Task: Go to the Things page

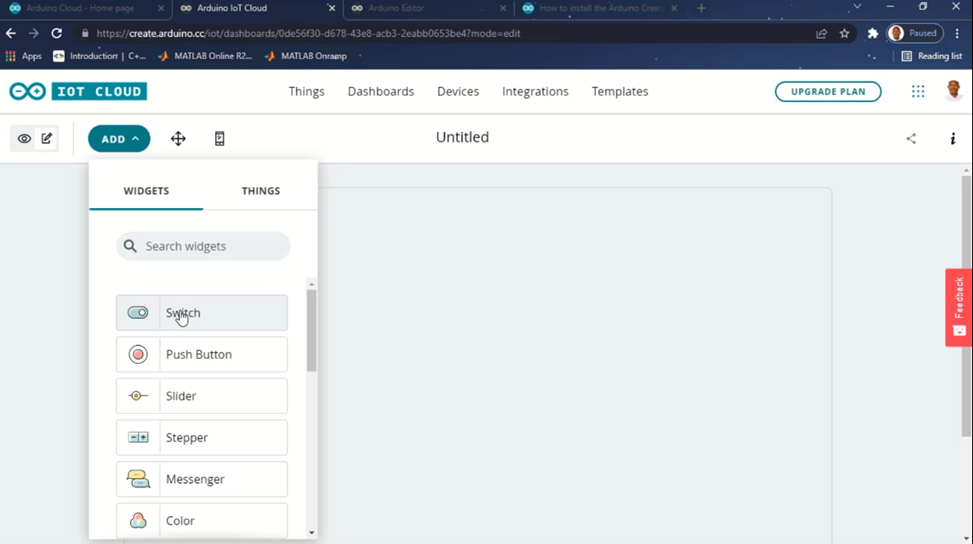Action: click(307, 91)
